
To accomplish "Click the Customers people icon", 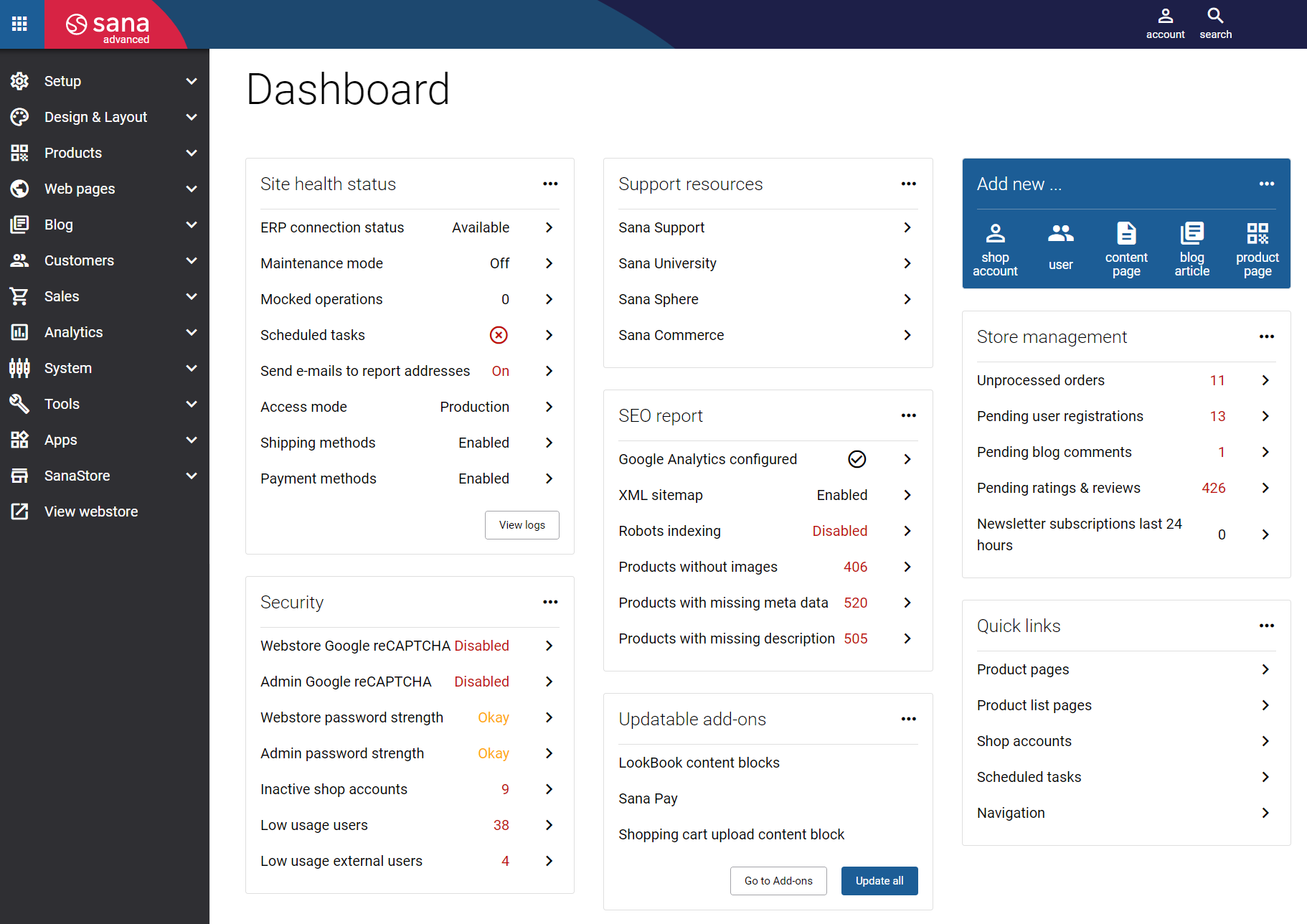I will point(20,260).
